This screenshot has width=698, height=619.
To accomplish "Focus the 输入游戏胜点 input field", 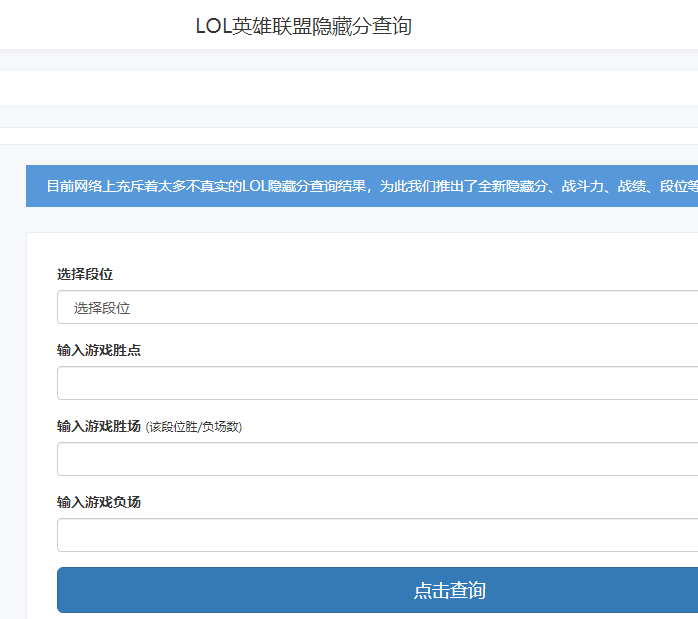I will click(377, 383).
